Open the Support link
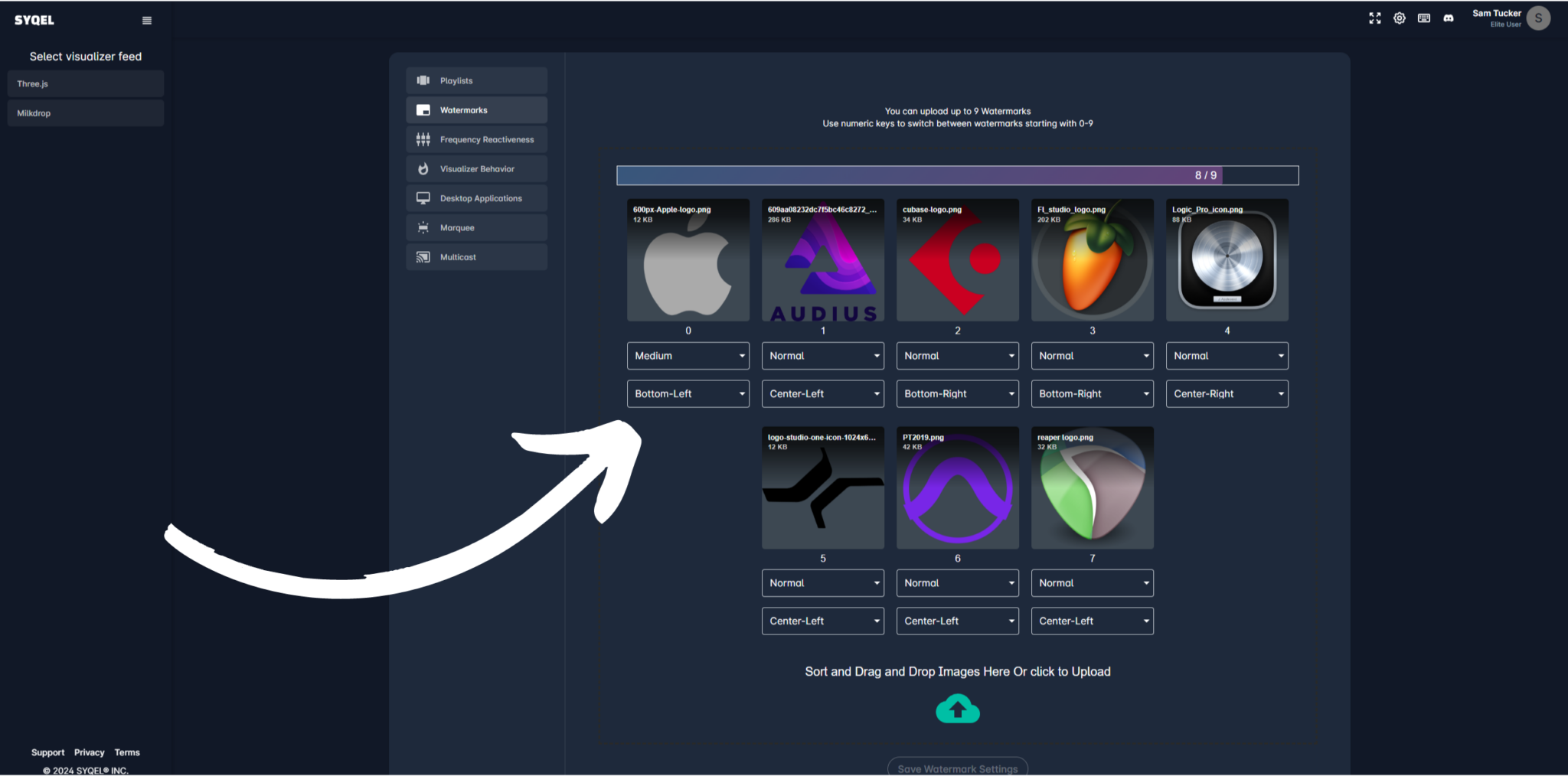Viewport: 1568px width, 776px height. pos(47,752)
